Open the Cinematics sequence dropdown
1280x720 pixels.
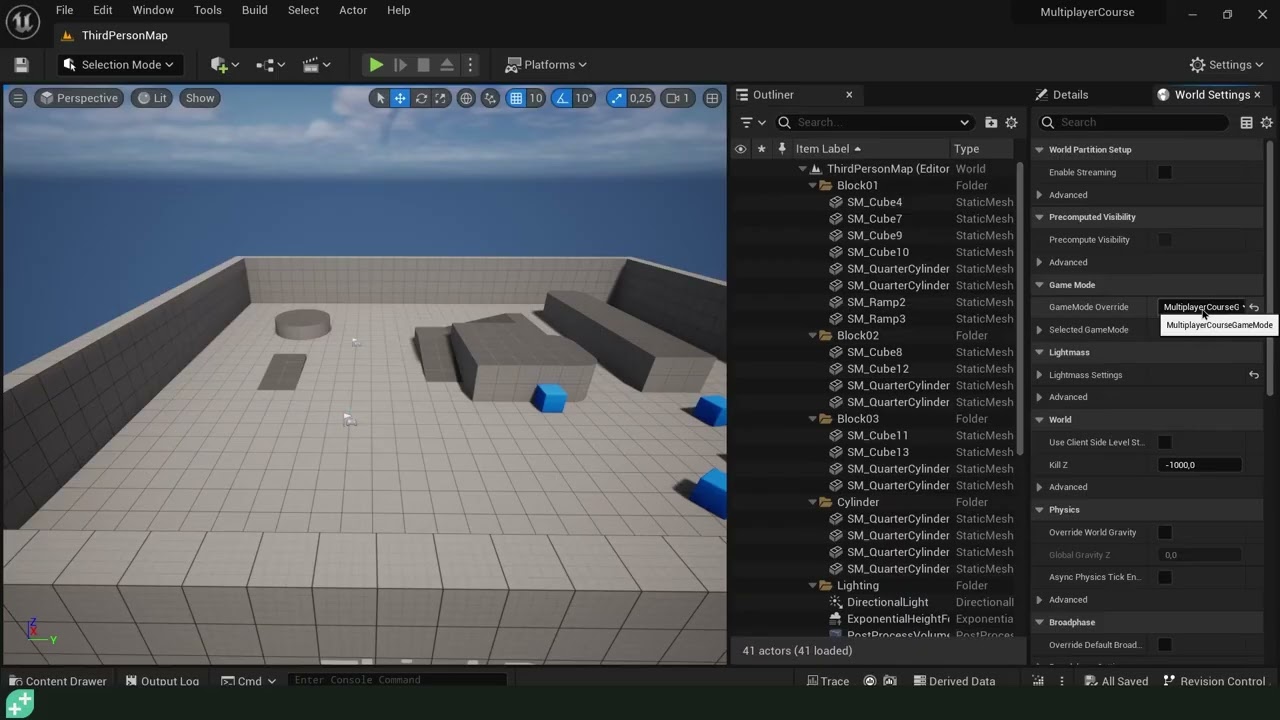point(317,65)
